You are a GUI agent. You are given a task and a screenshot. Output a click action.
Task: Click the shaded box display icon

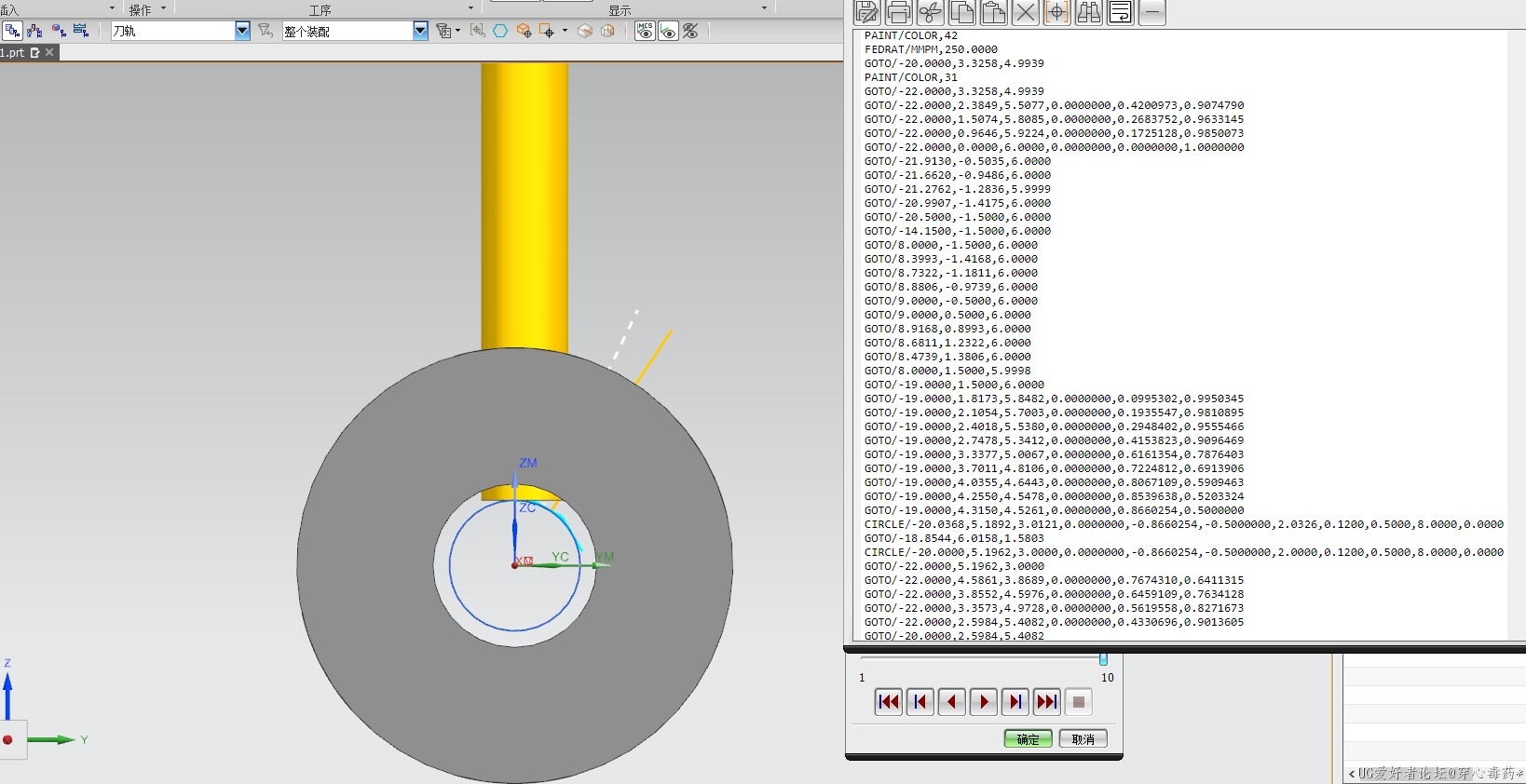(585, 31)
